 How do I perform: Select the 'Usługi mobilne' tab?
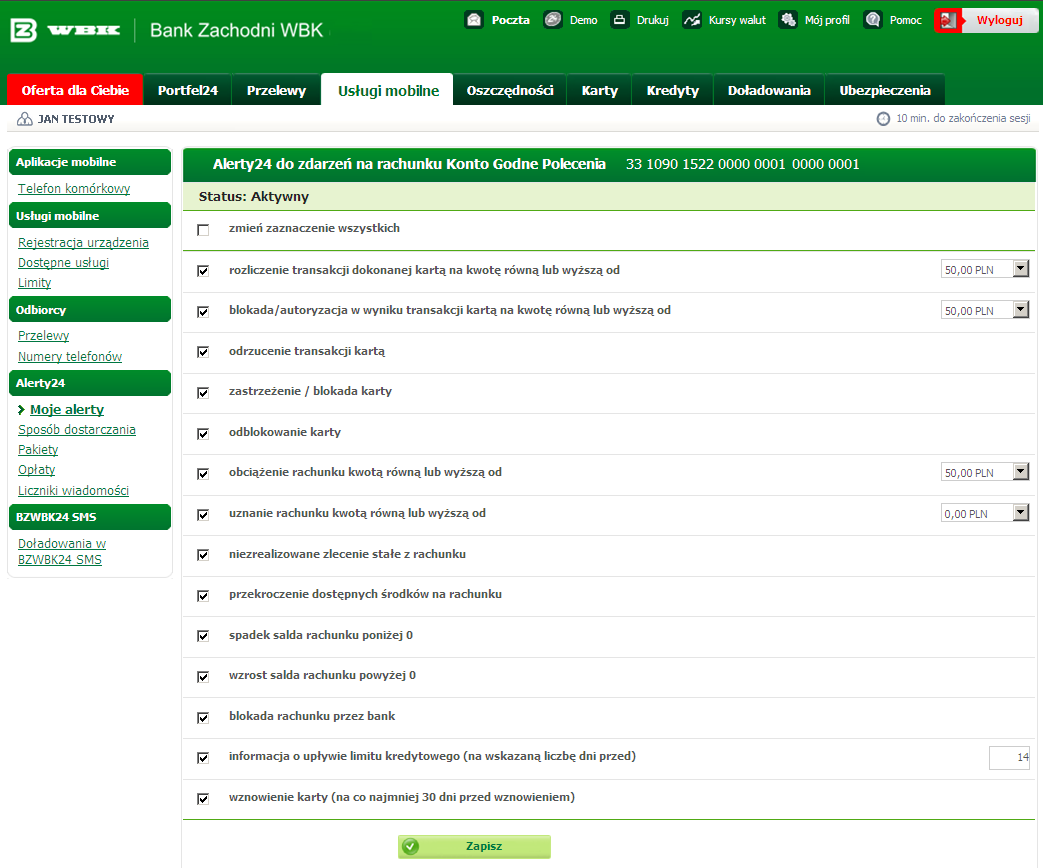coord(388,90)
